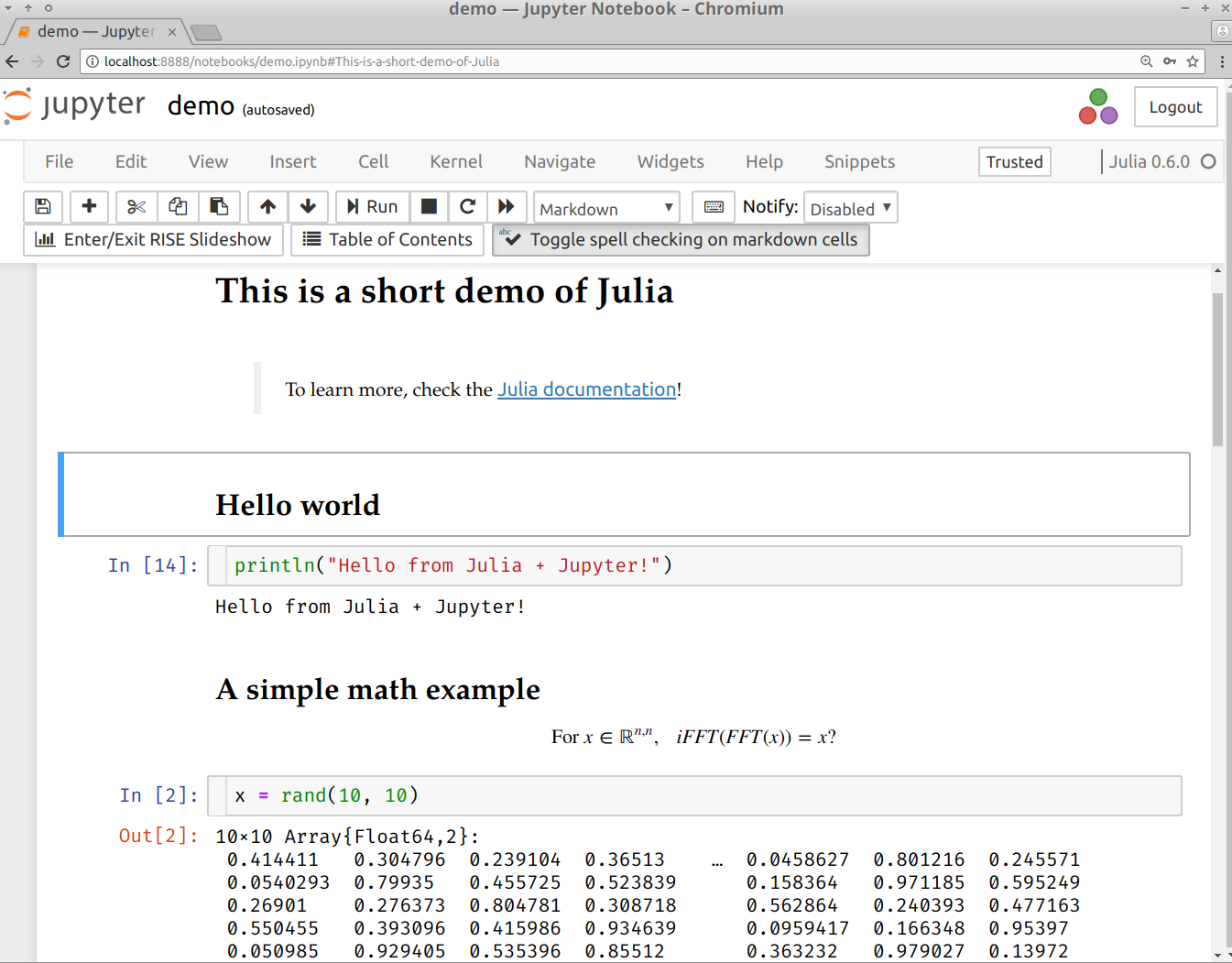The image size is (1232, 963).
Task: Click the kernel idle circle indicator
Action: 1208,161
